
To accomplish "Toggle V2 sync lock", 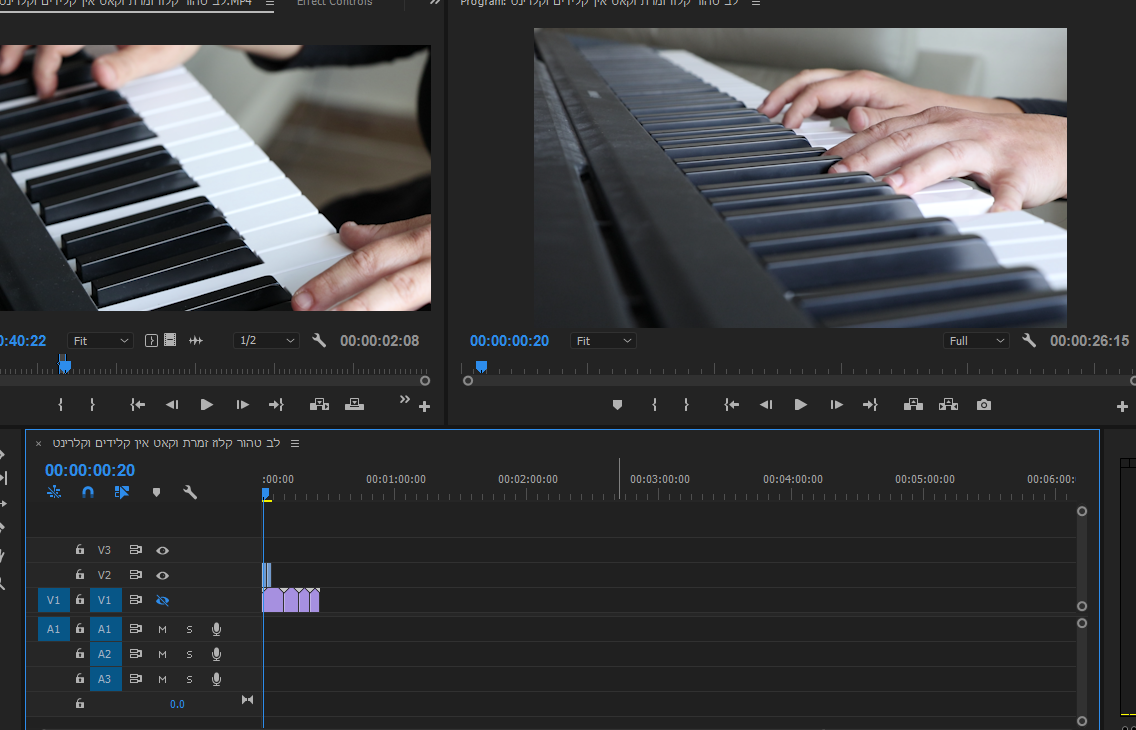I will pos(135,575).
